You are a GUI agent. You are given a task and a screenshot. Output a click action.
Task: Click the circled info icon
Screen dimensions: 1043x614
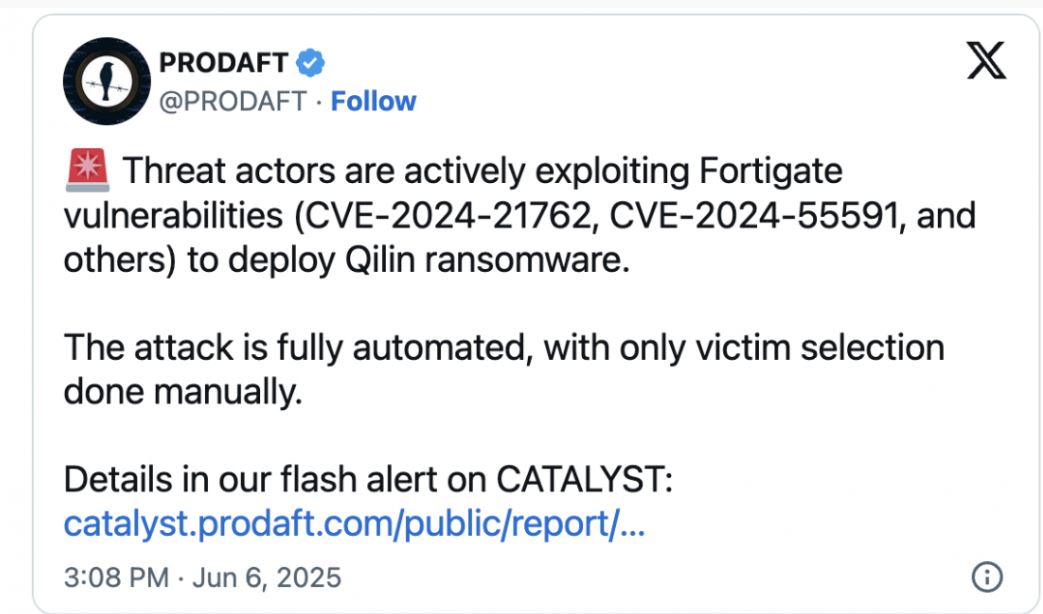click(x=986, y=577)
